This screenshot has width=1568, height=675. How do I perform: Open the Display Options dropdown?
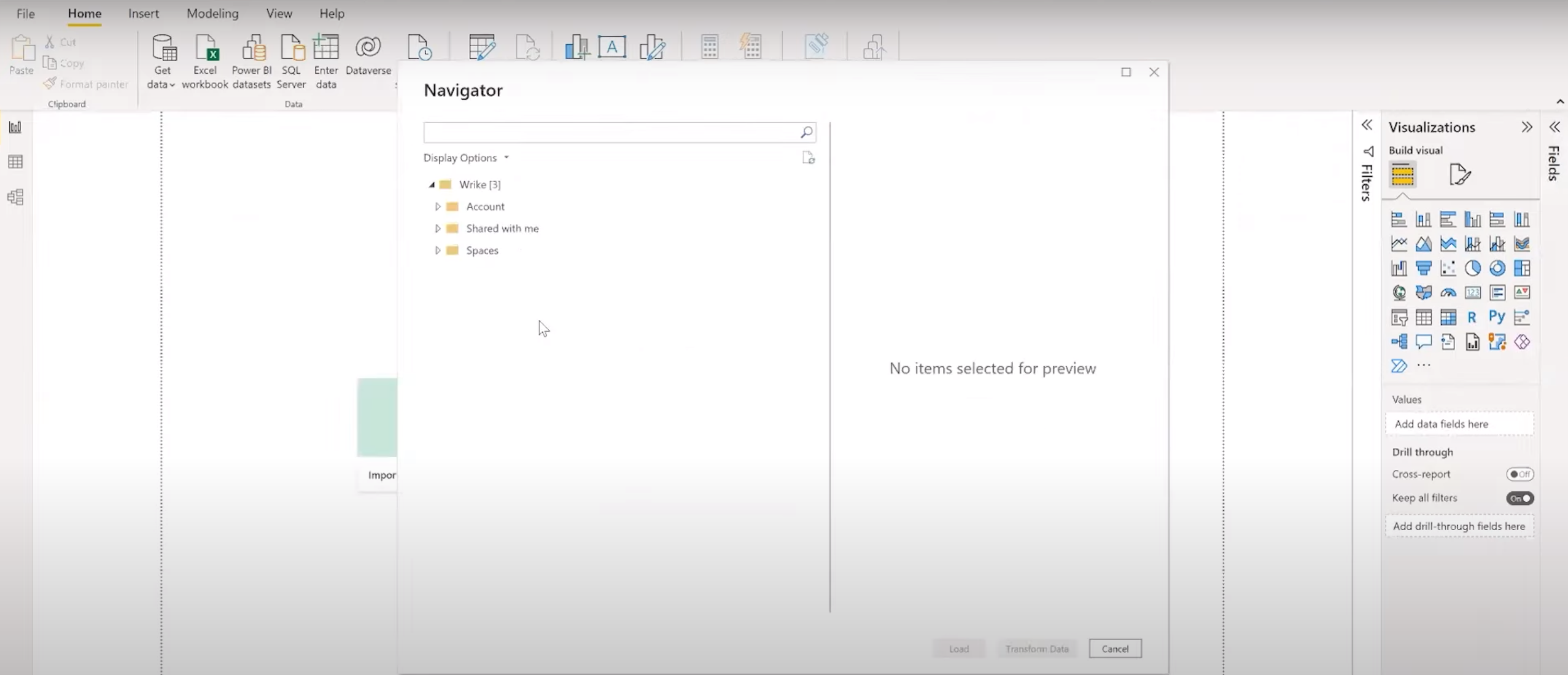466,158
